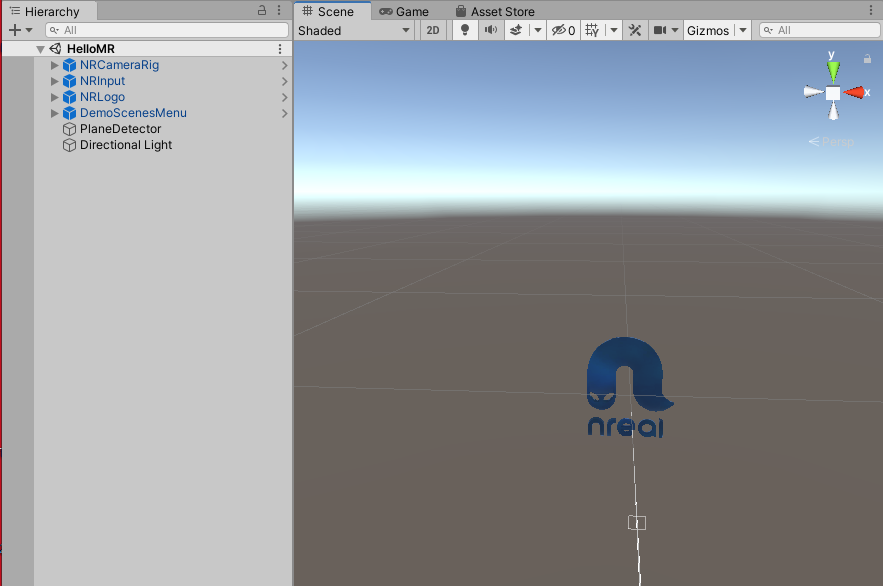Lock the Hierarchy panel with padlock

pyautogui.click(x=262, y=10)
